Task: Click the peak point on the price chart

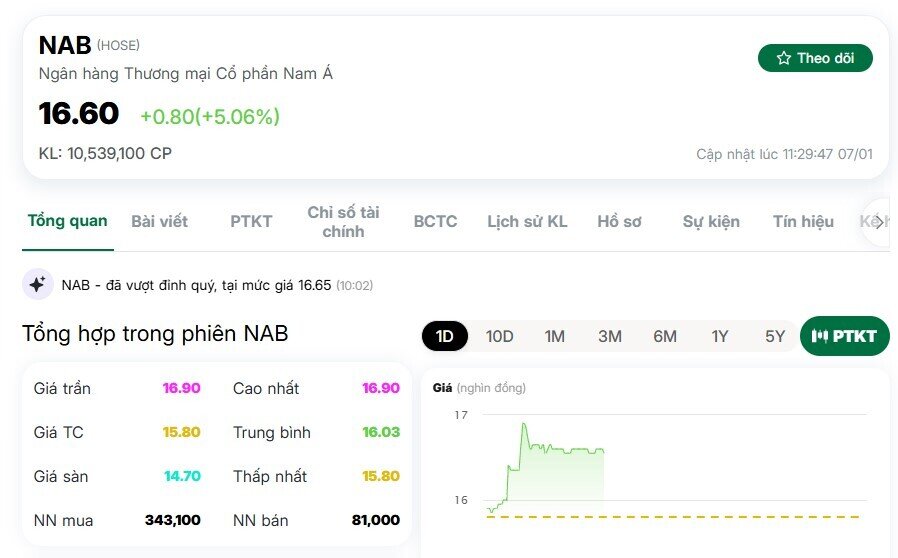Action: click(x=523, y=425)
